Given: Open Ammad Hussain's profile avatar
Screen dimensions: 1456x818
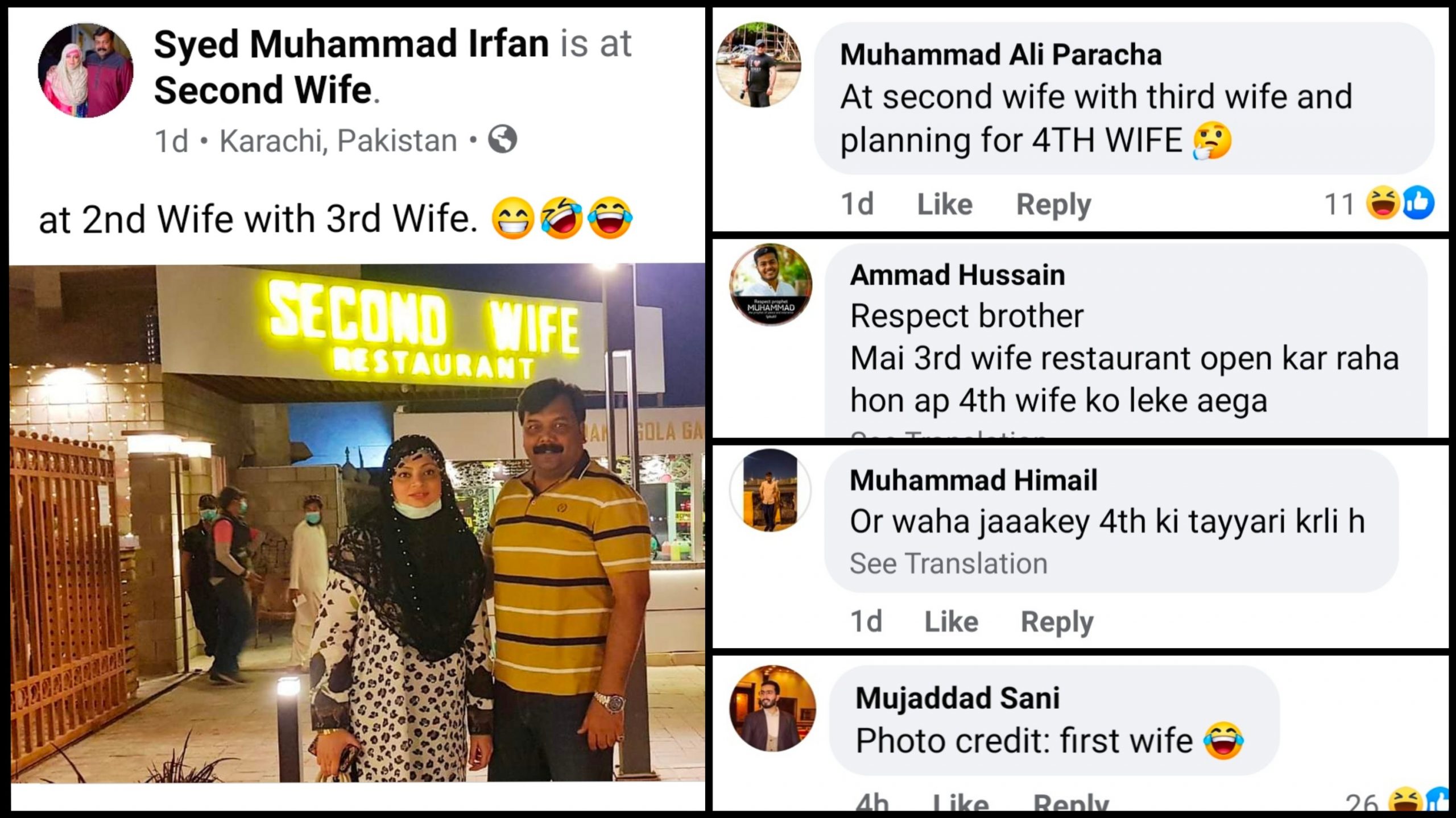Looking at the screenshot, I should click(771, 285).
